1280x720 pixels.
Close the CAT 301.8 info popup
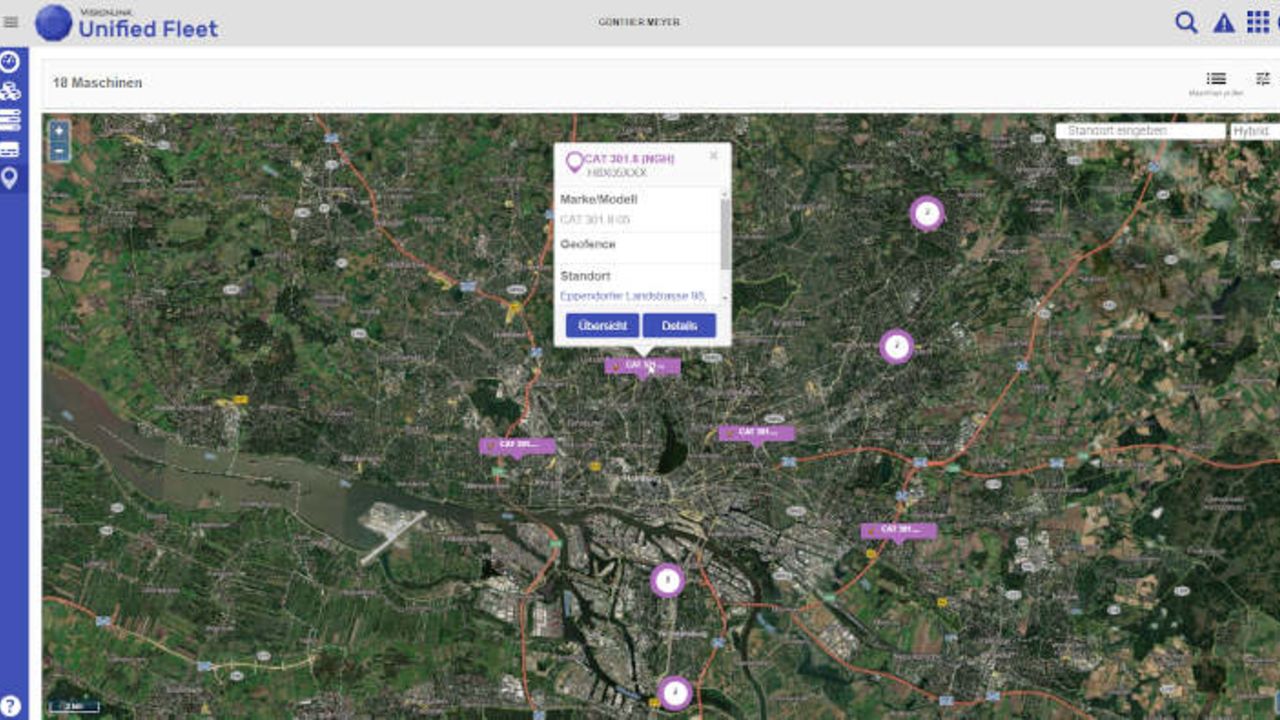point(713,156)
